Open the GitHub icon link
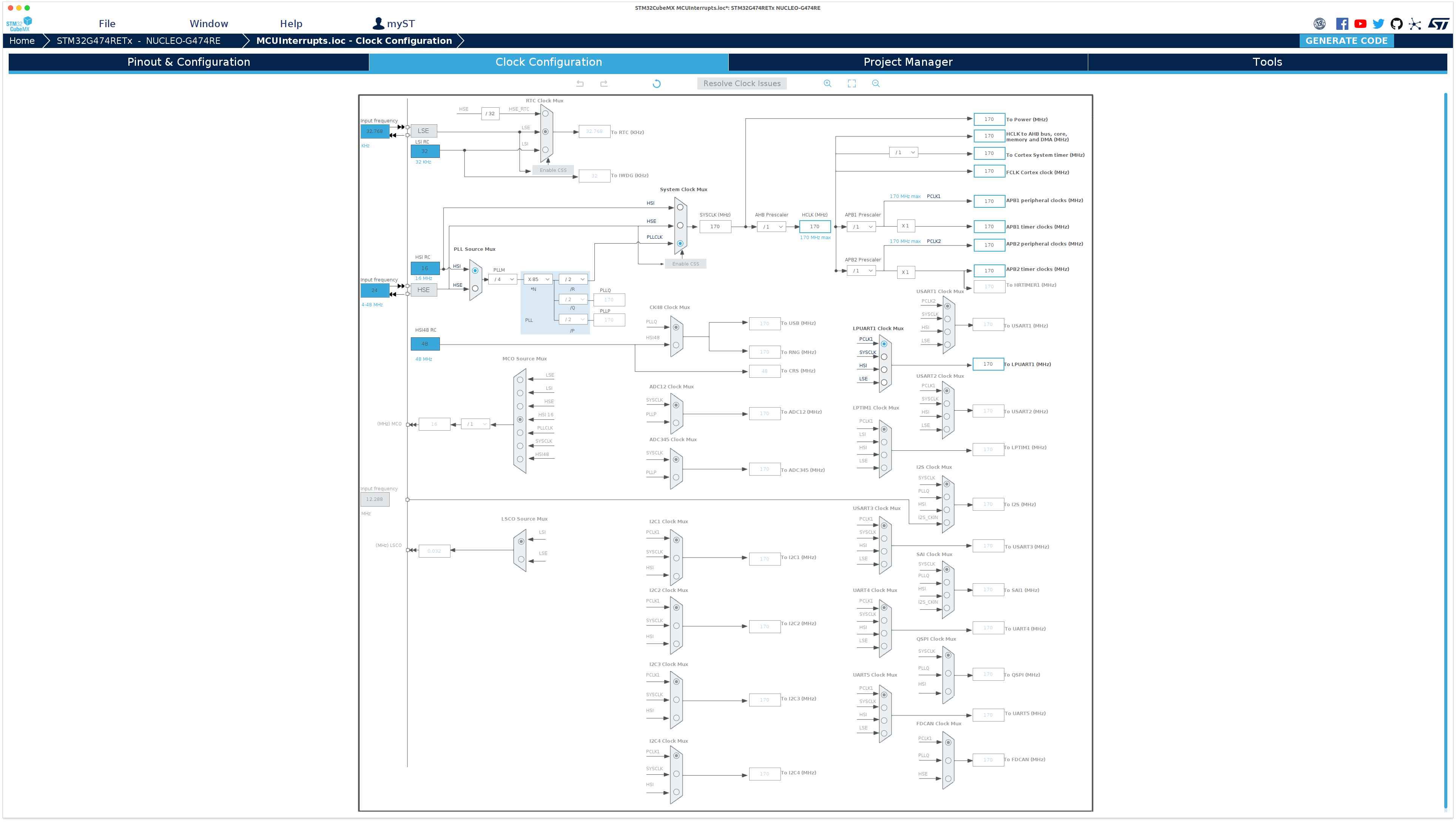Screen dimensions: 1456x822 click(1396, 24)
